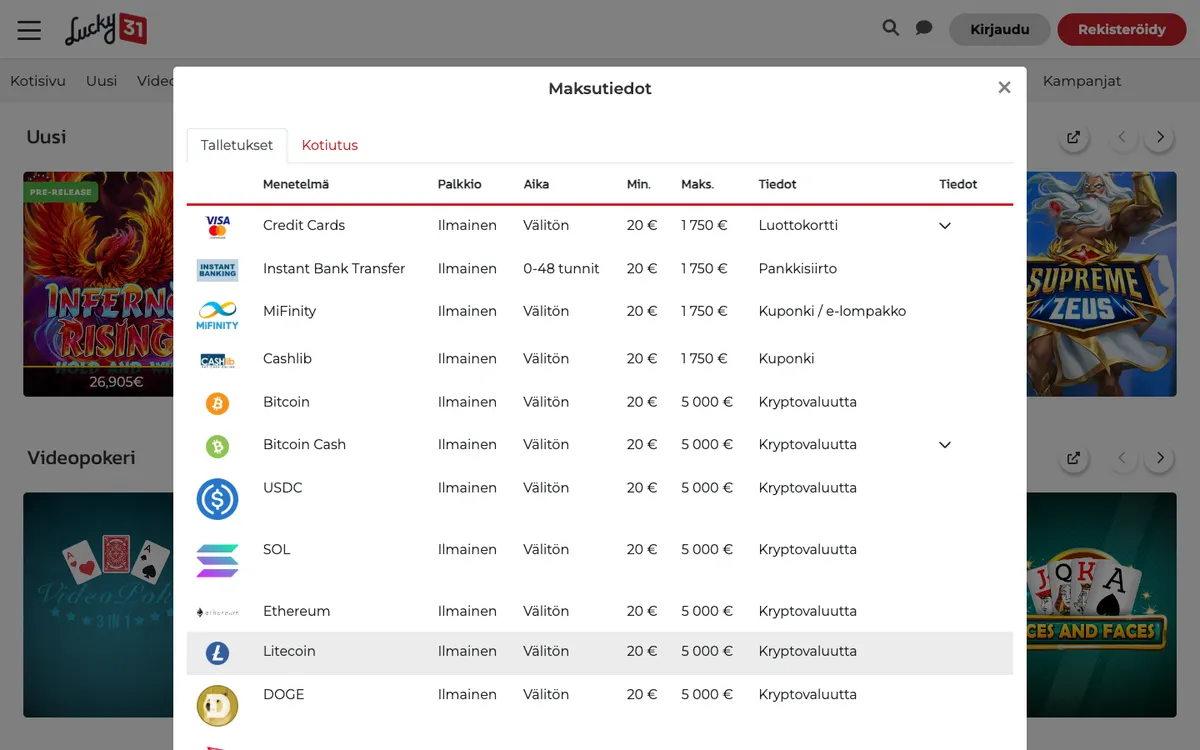The width and height of the screenshot is (1200, 750).
Task: Click the Litecoin logo icon
Action: pyautogui.click(x=217, y=653)
